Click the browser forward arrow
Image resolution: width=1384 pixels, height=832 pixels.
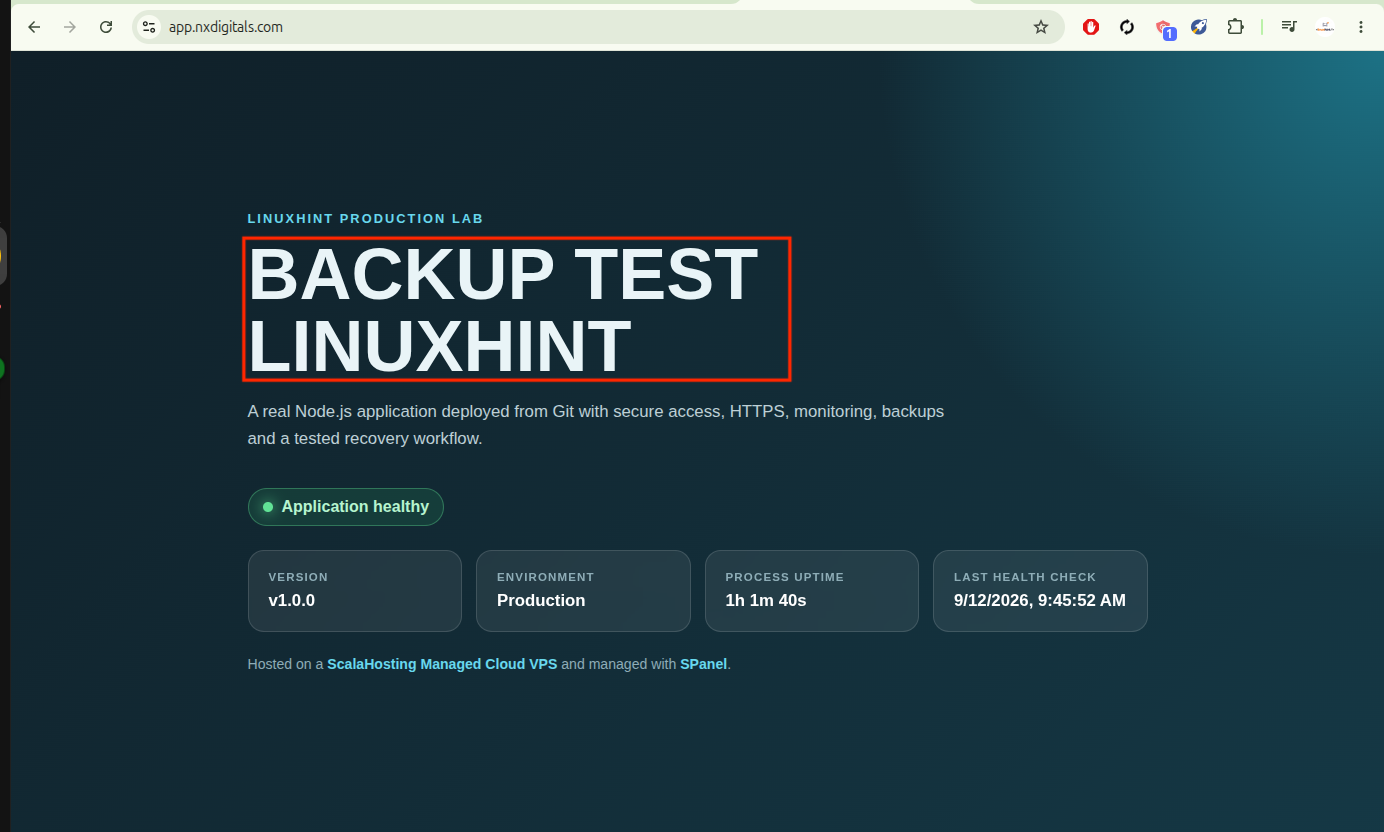pos(70,27)
